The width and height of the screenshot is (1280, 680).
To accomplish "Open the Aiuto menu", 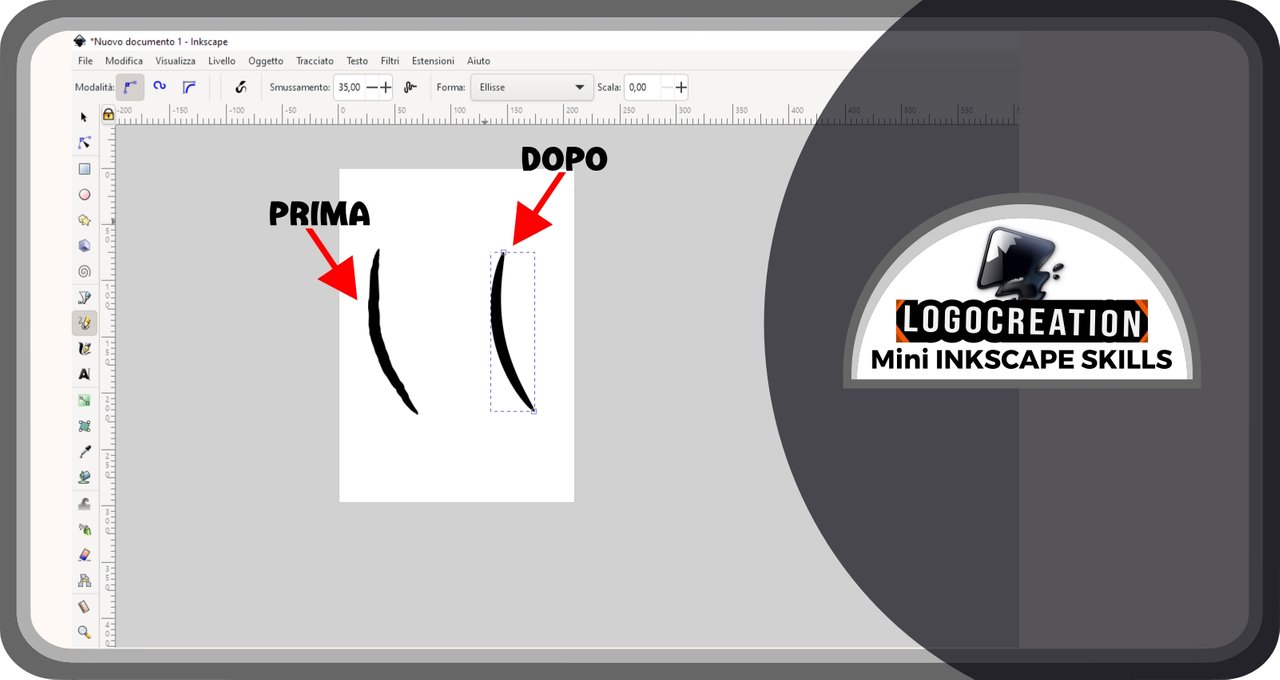I will click(x=479, y=61).
